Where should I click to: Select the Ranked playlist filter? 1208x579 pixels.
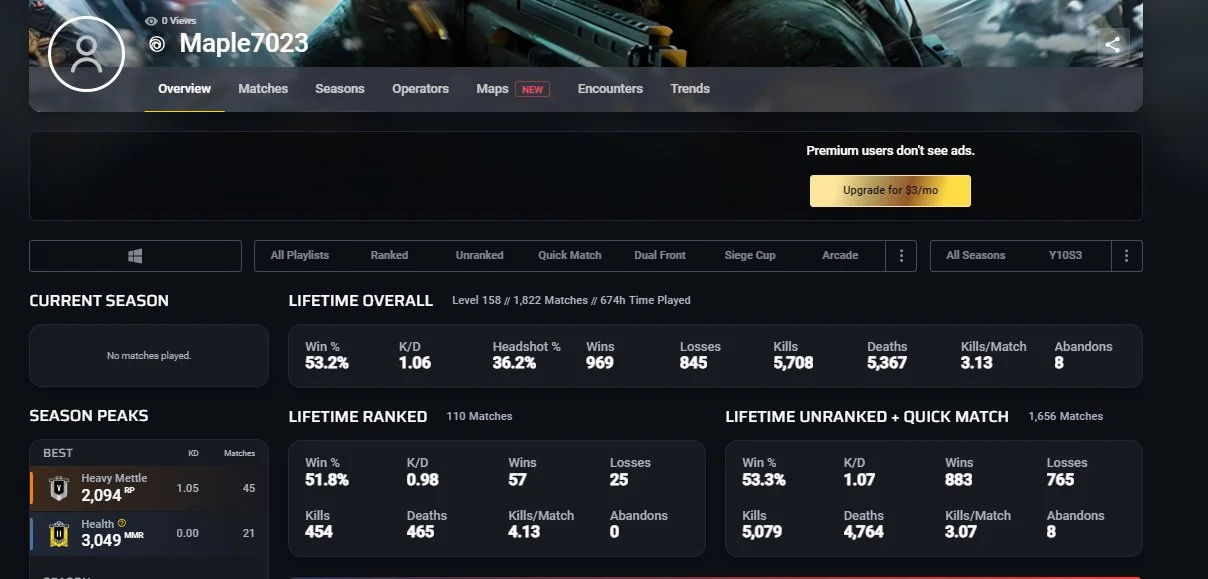pos(389,256)
